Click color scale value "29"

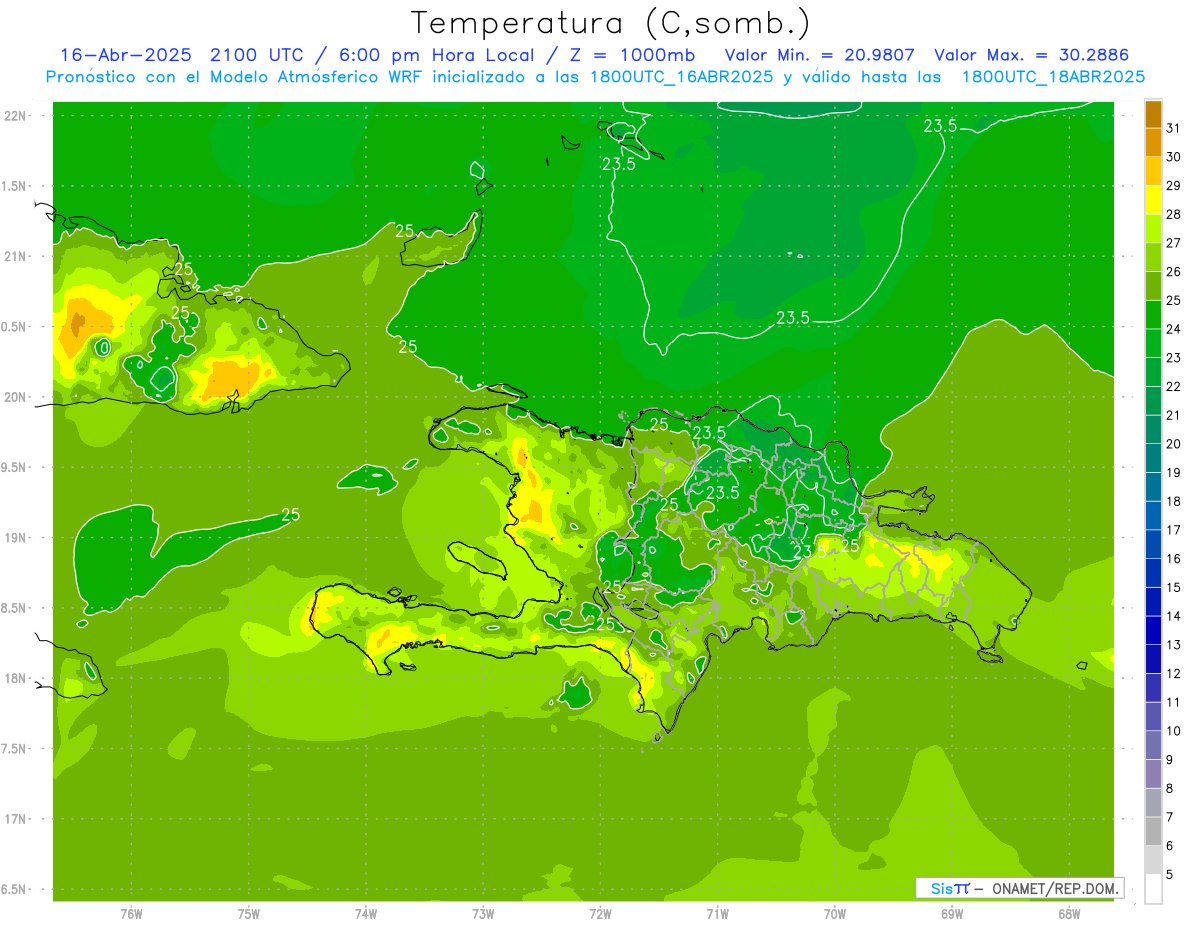1175,185
